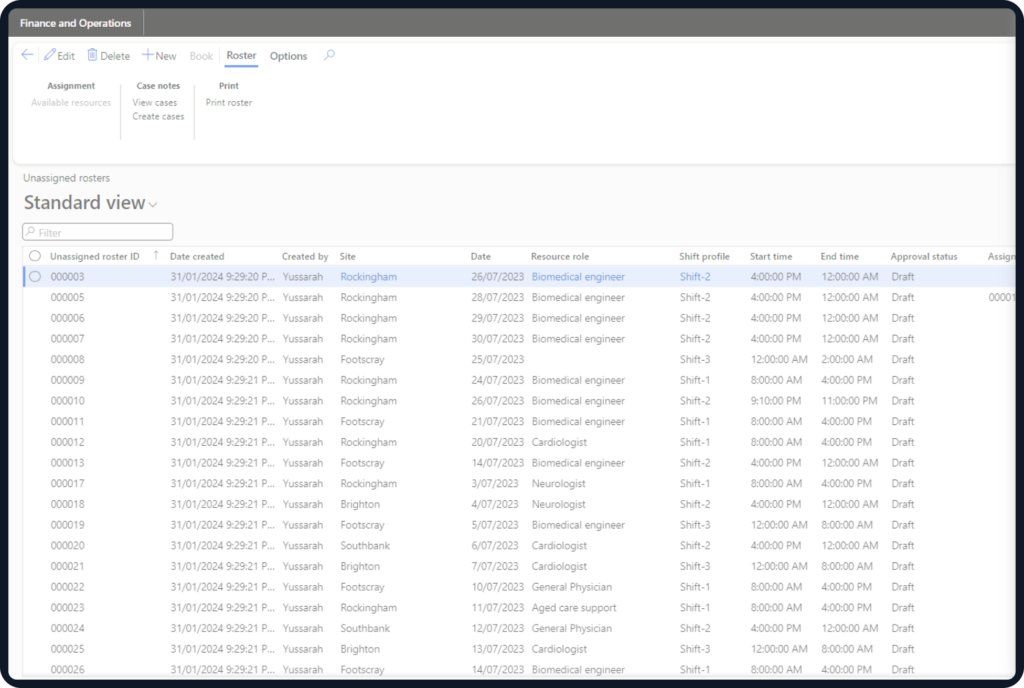
Task: Select the row circle for roster 000003
Action: (35, 277)
